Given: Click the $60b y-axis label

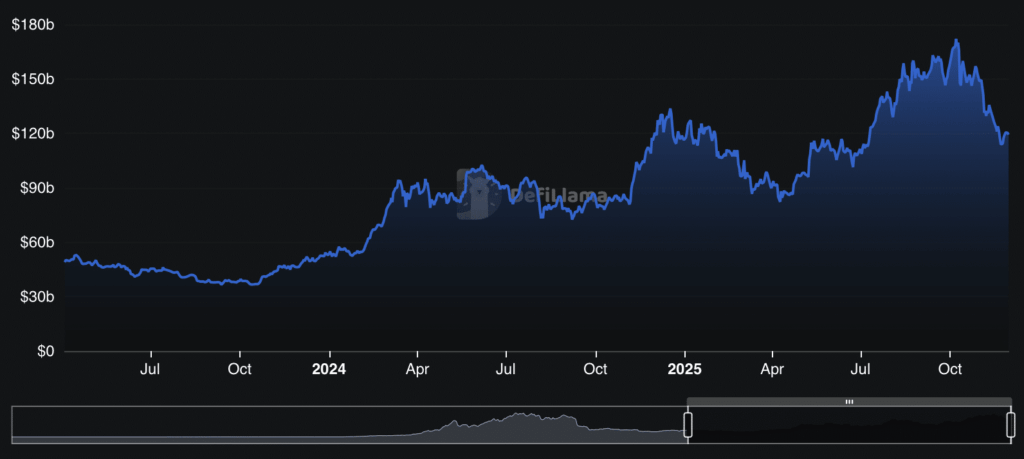Looking at the screenshot, I should point(36,243).
